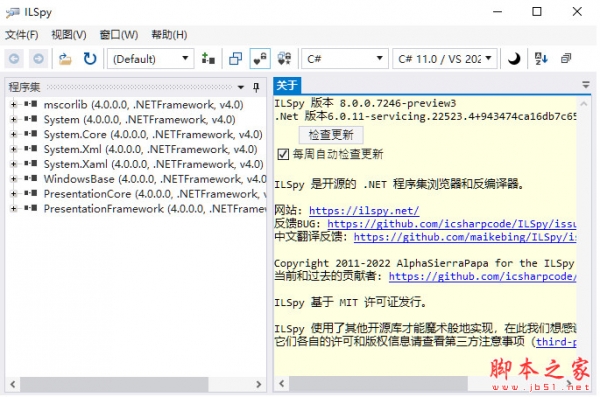Open the 反馈BUG github issues link

pos(452,224)
